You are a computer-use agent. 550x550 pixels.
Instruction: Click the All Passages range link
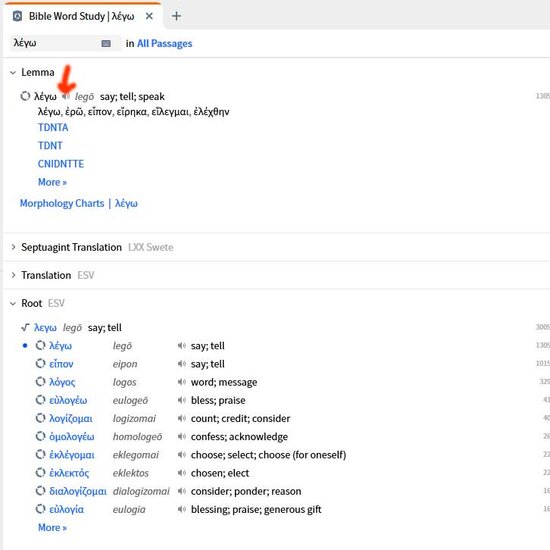165,43
